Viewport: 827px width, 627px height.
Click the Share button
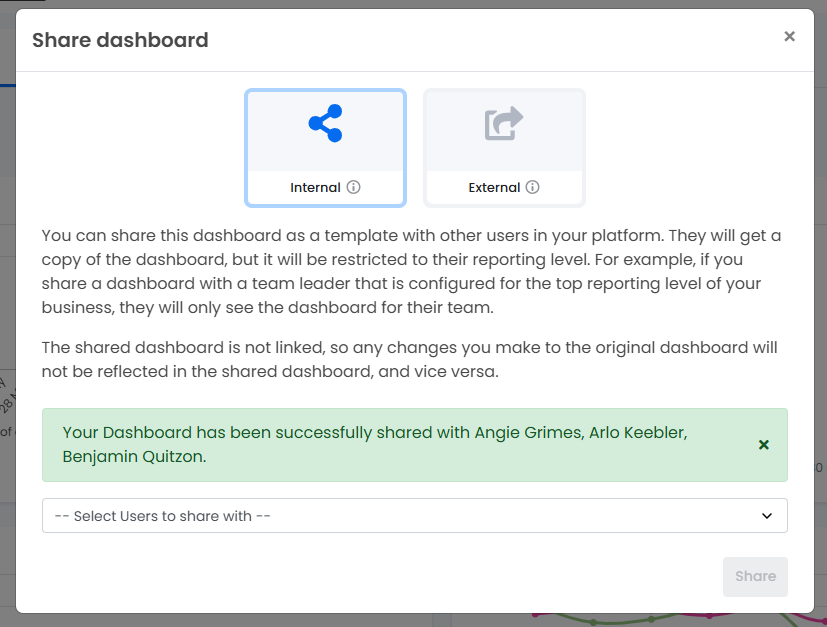755,576
